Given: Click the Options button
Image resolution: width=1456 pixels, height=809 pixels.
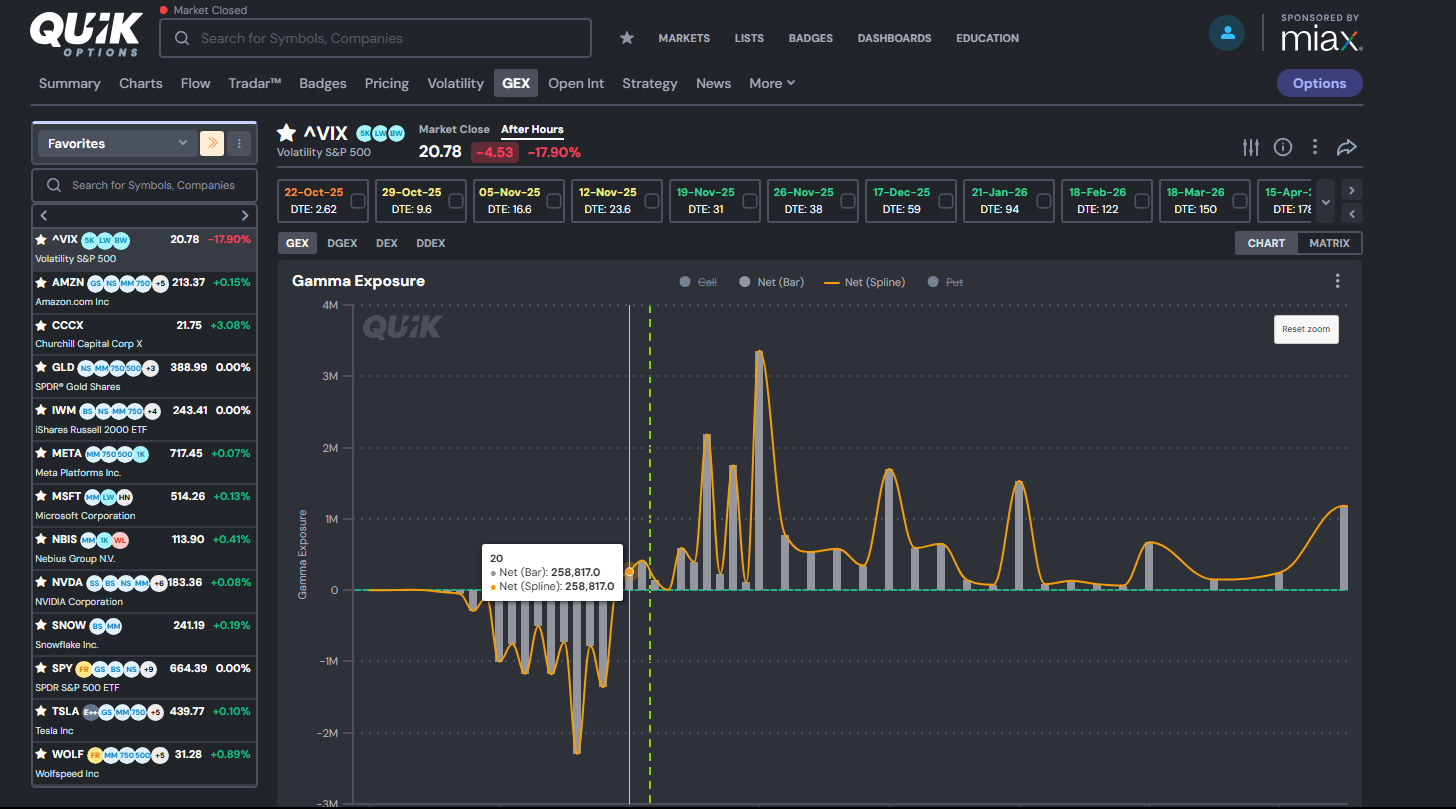Looking at the screenshot, I should click(1319, 83).
